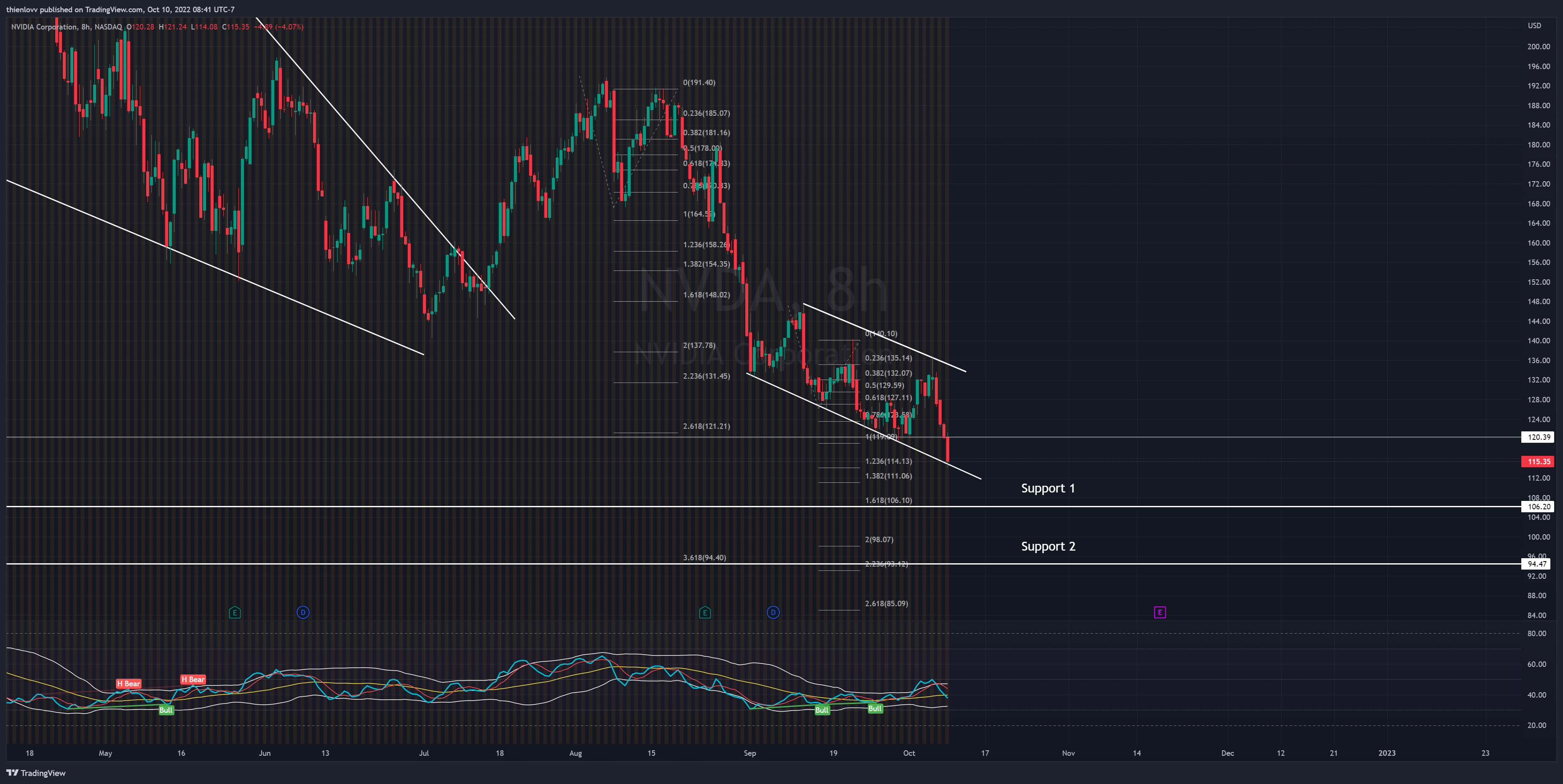Click the 200.00 tick on price axis
Screen dimensions: 1563x784
[1538, 46]
